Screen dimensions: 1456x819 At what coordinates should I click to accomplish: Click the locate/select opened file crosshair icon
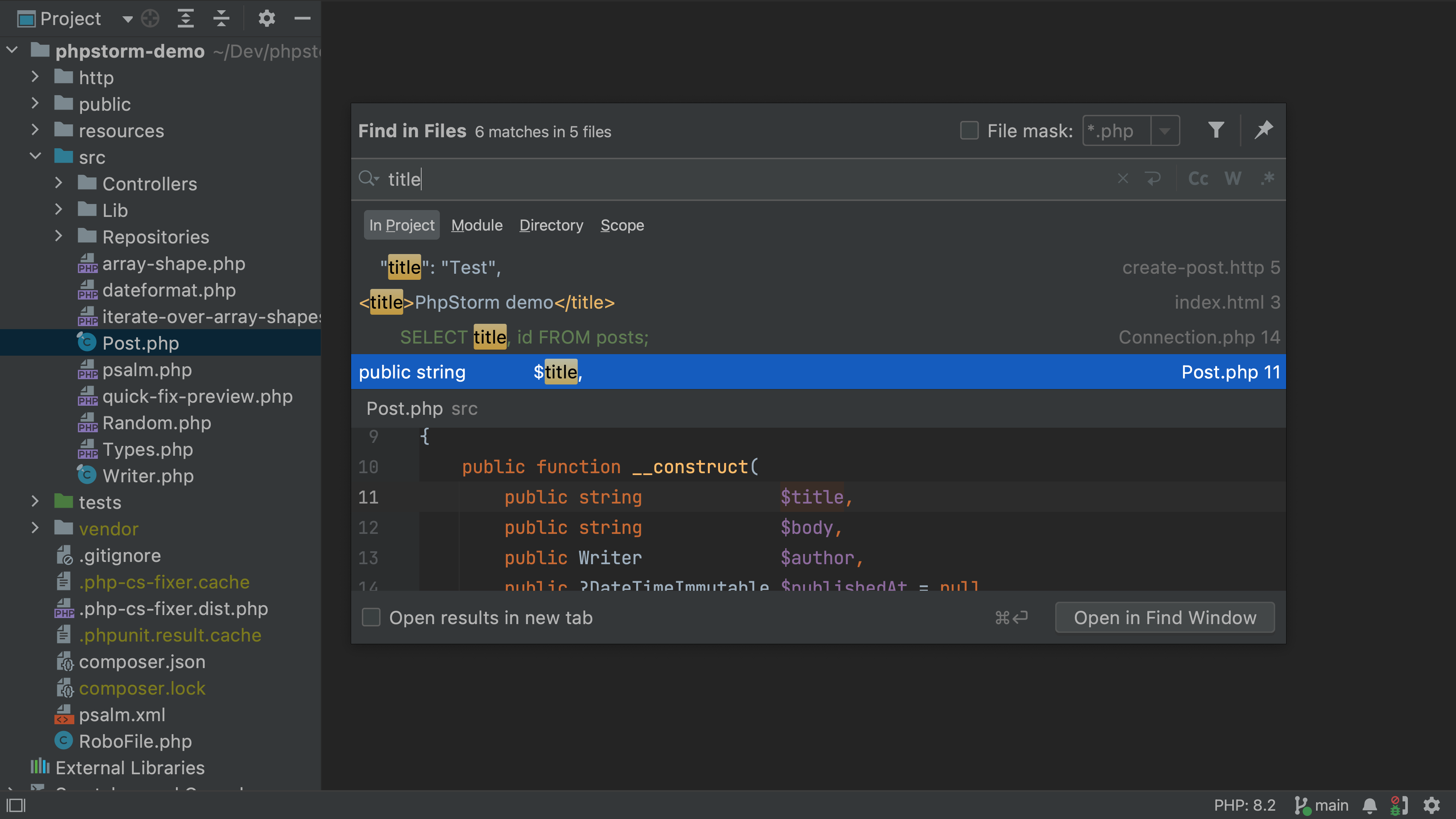[151, 19]
